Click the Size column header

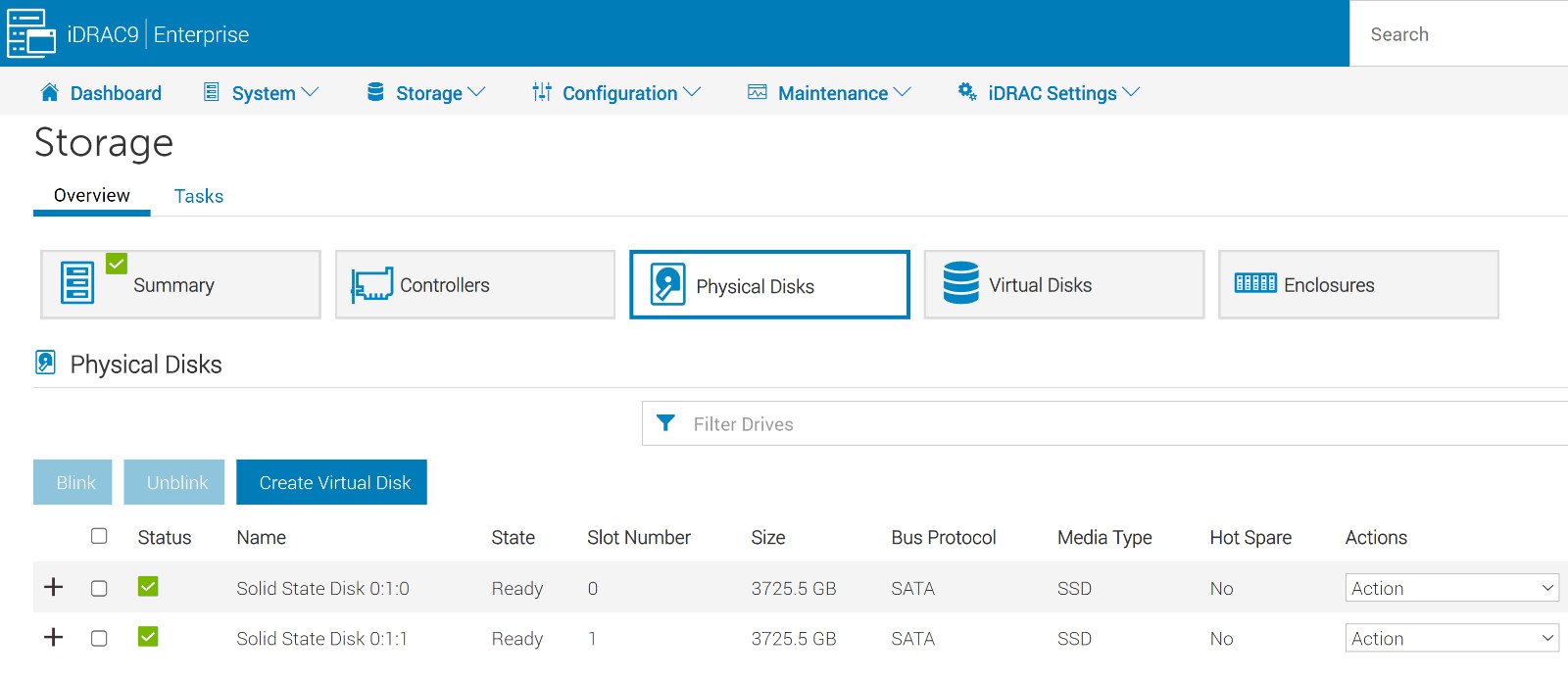768,537
